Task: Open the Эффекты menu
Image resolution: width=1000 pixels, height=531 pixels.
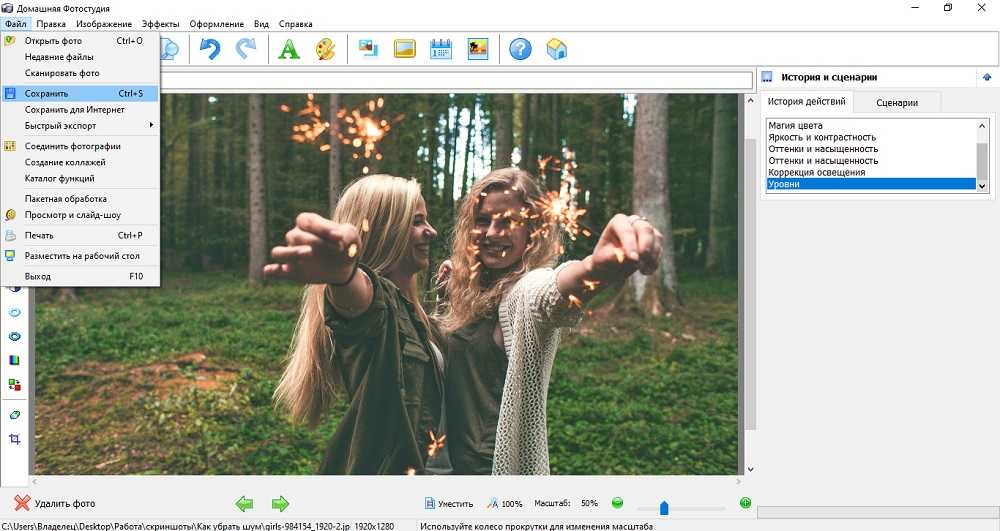Action: [161, 23]
